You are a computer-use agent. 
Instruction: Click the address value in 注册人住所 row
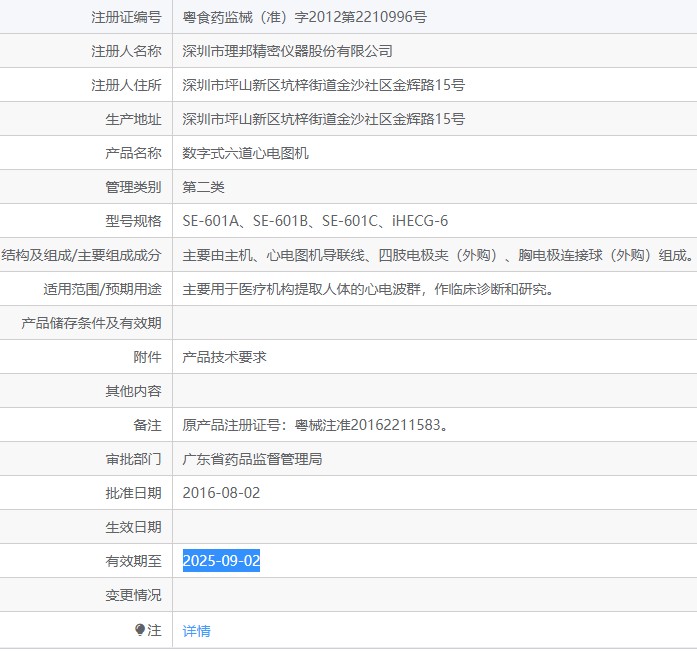point(324,85)
